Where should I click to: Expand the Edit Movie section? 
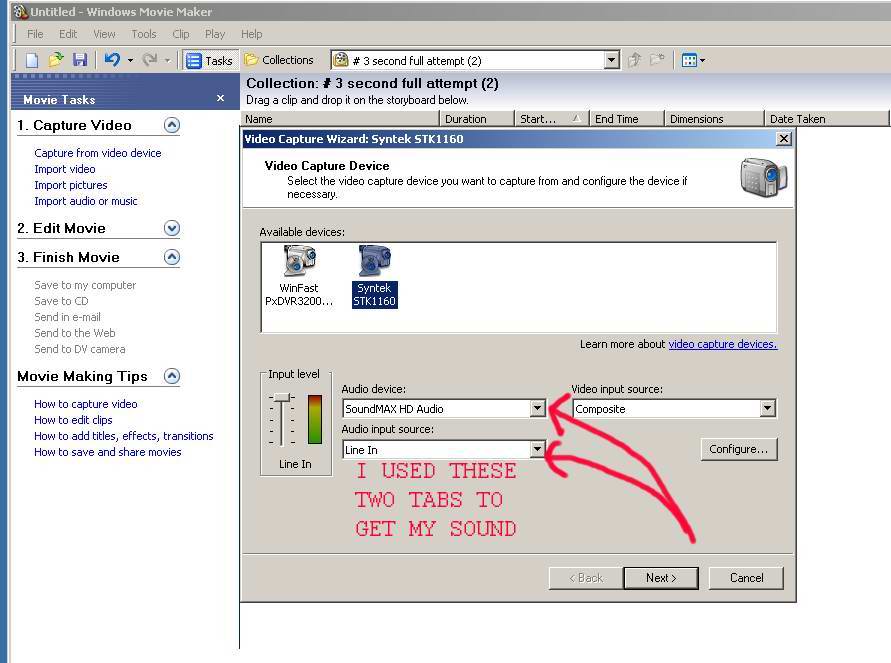172,228
